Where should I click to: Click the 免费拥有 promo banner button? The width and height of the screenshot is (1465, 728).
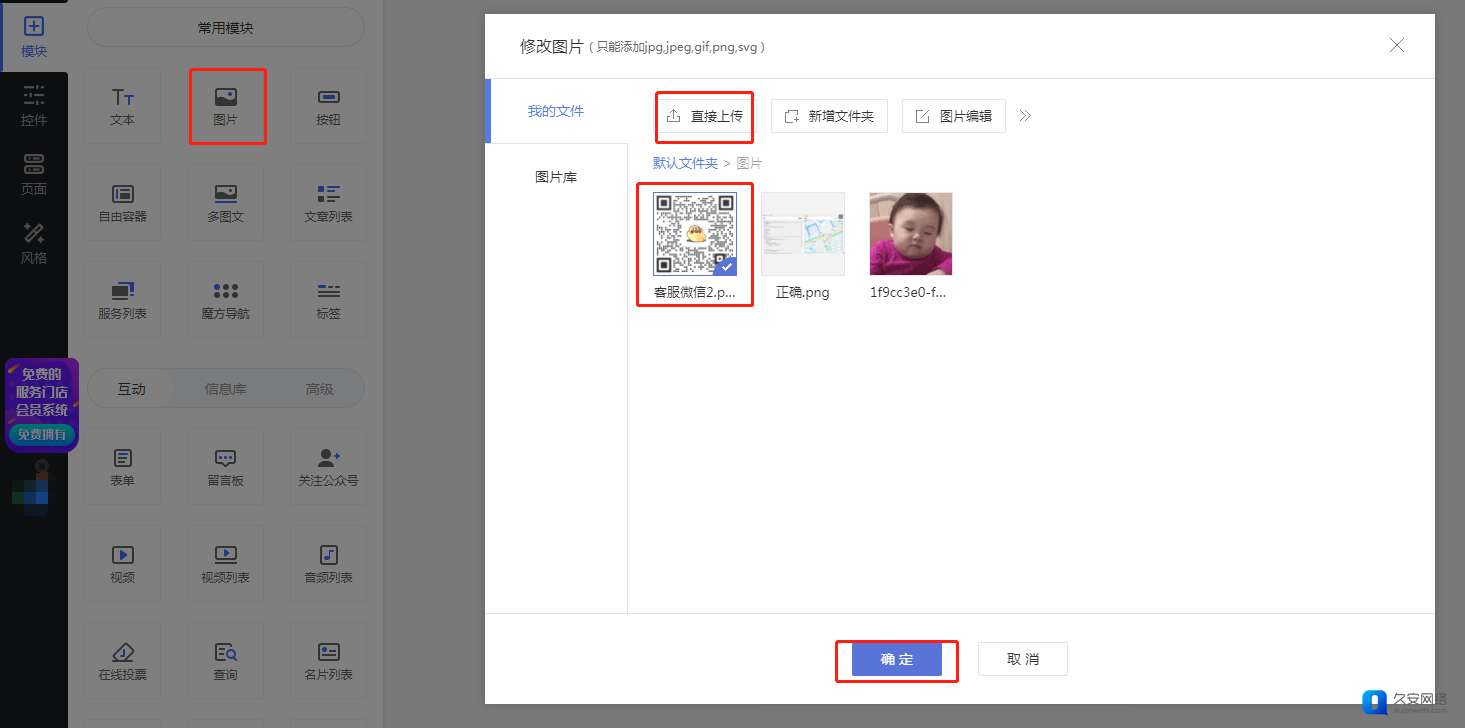41,434
